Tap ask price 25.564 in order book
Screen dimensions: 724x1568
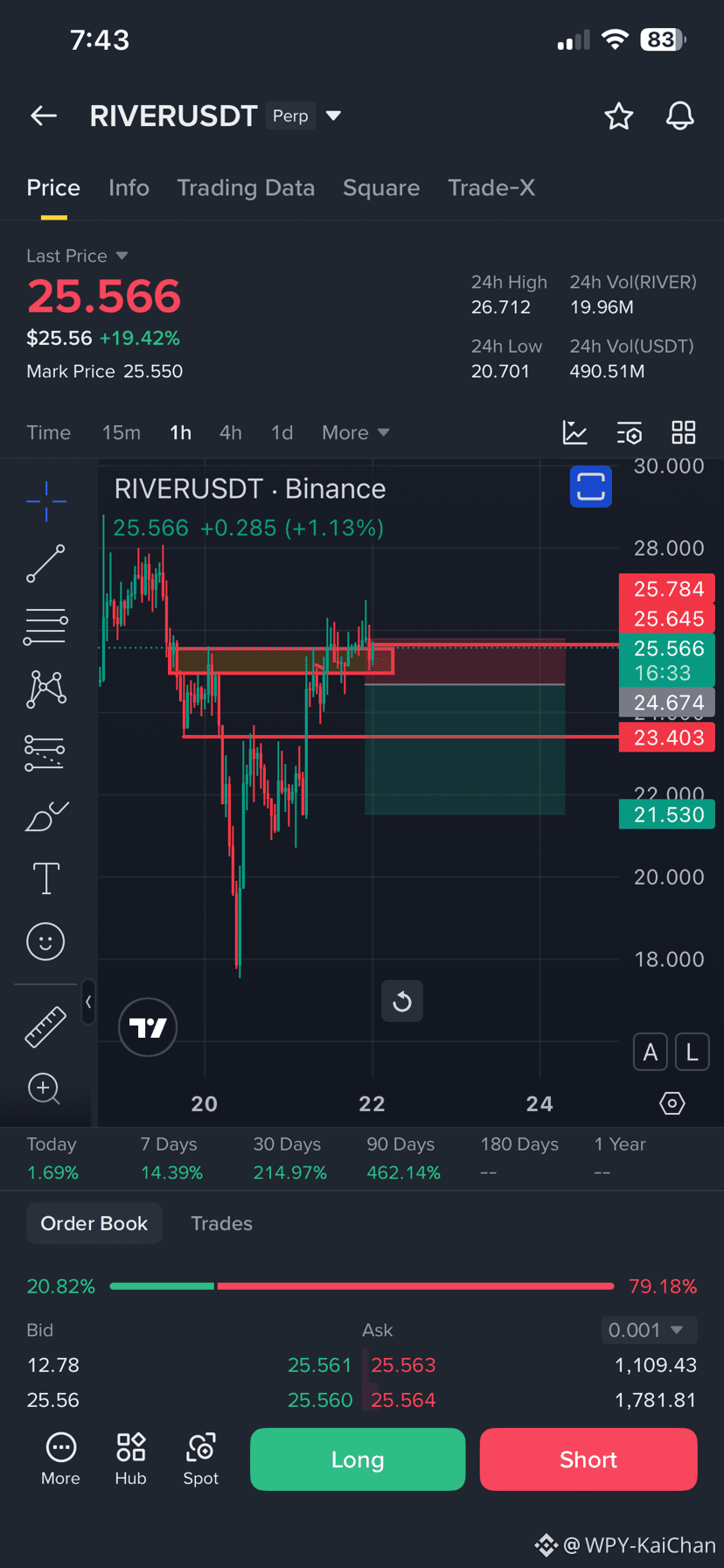[x=403, y=1400]
